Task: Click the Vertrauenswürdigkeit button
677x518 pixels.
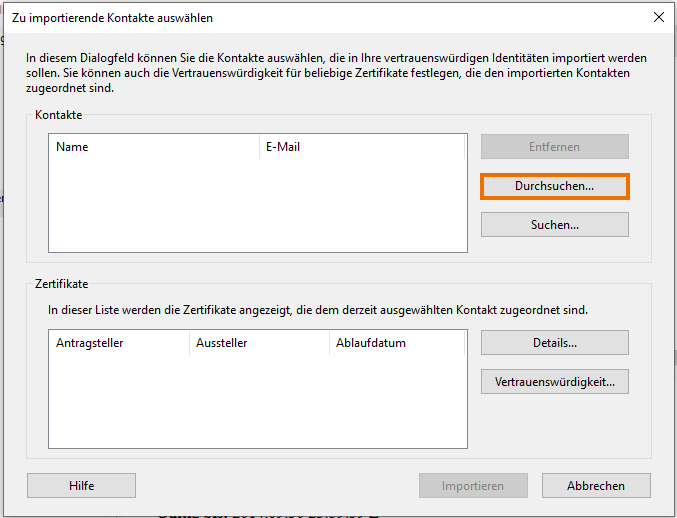Action: tap(554, 381)
